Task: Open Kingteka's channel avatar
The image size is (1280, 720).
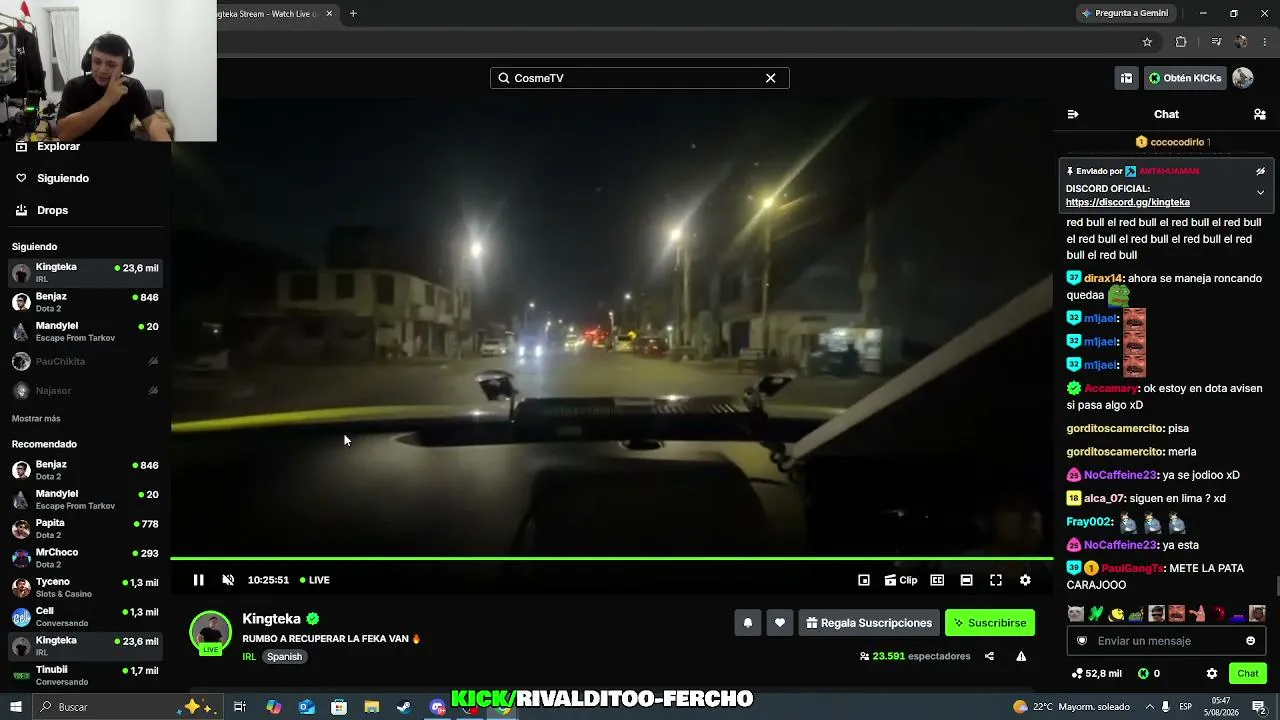Action: pos(211,632)
